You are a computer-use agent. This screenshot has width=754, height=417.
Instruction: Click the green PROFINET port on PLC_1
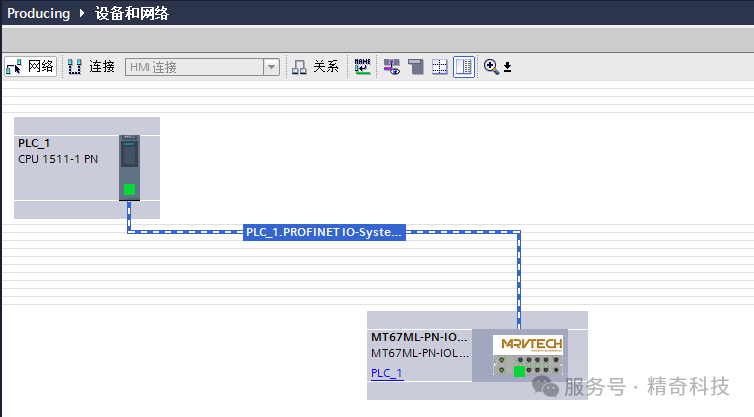point(129,190)
